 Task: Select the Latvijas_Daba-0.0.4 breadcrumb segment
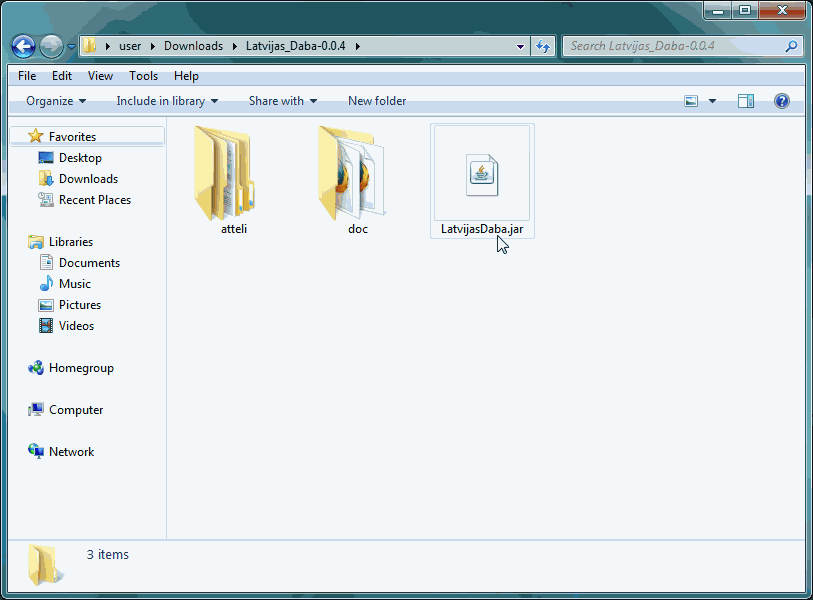tap(296, 46)
